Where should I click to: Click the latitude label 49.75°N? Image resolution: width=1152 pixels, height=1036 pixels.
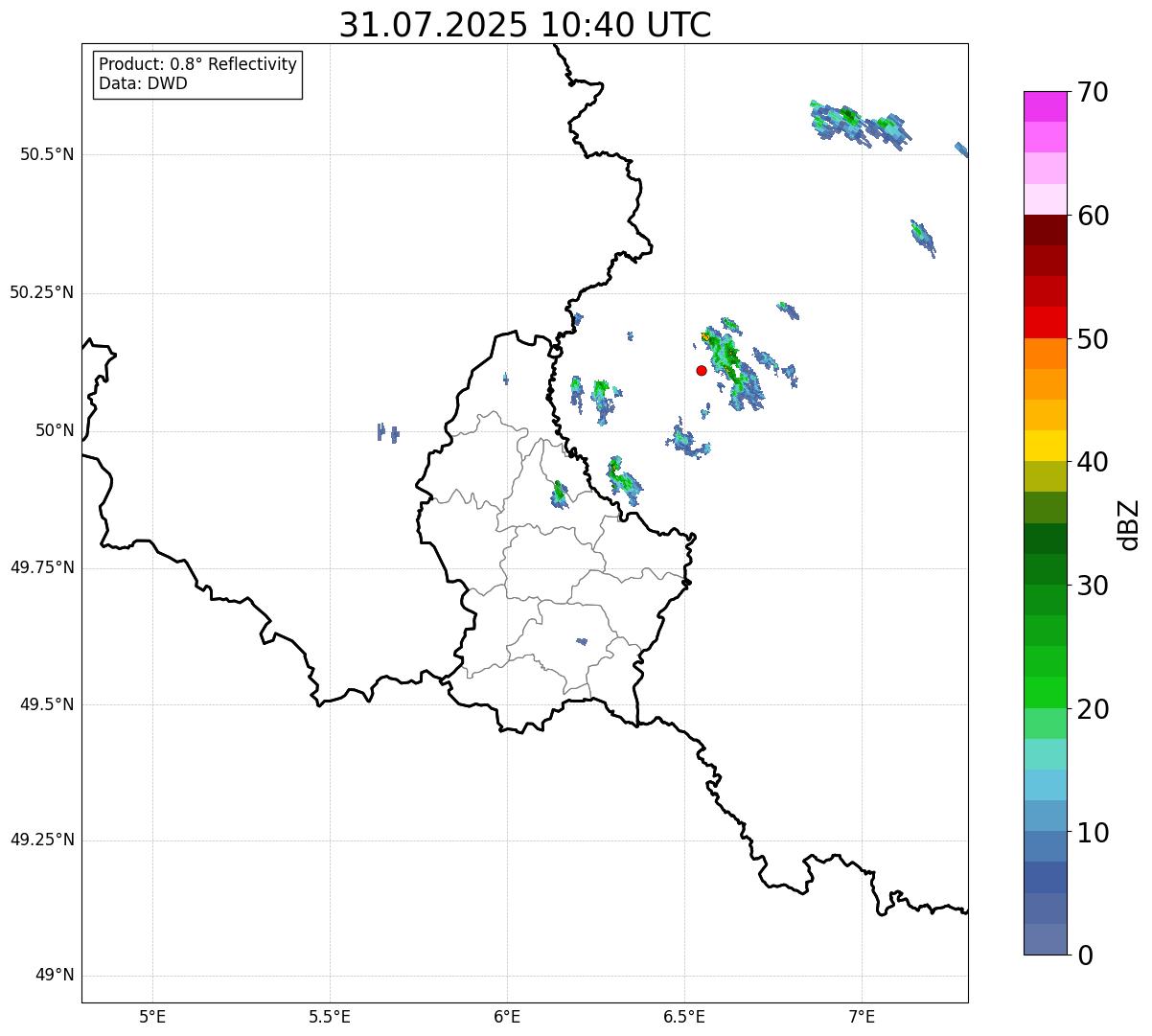[x=42, y=567]
